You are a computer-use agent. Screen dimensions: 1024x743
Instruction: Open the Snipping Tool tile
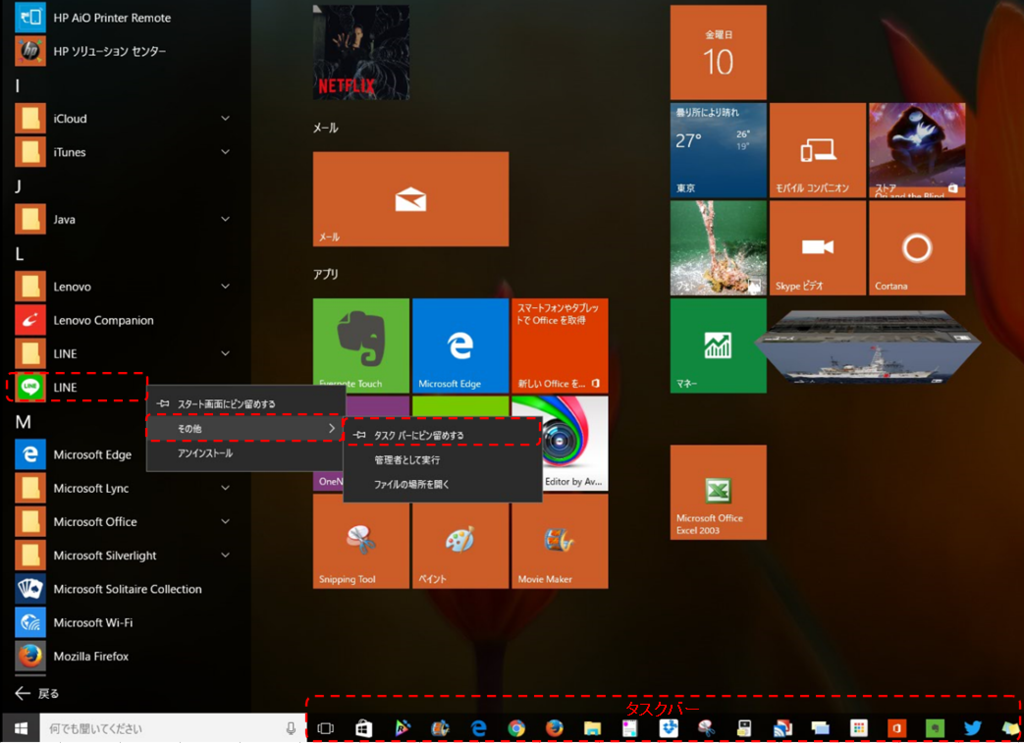pos(361,541)
